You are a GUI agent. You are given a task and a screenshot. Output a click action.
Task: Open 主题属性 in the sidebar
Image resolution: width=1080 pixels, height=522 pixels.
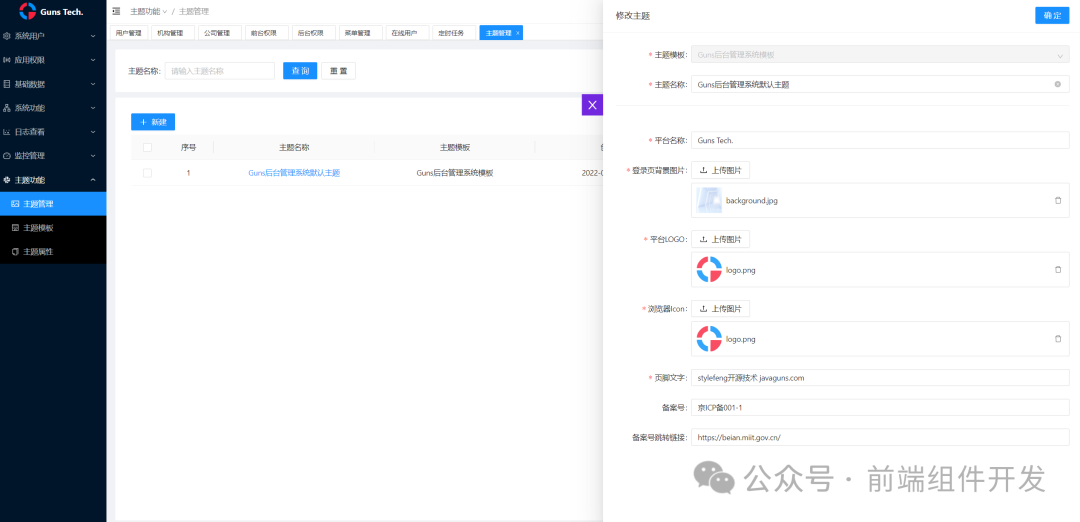(38, 252)
